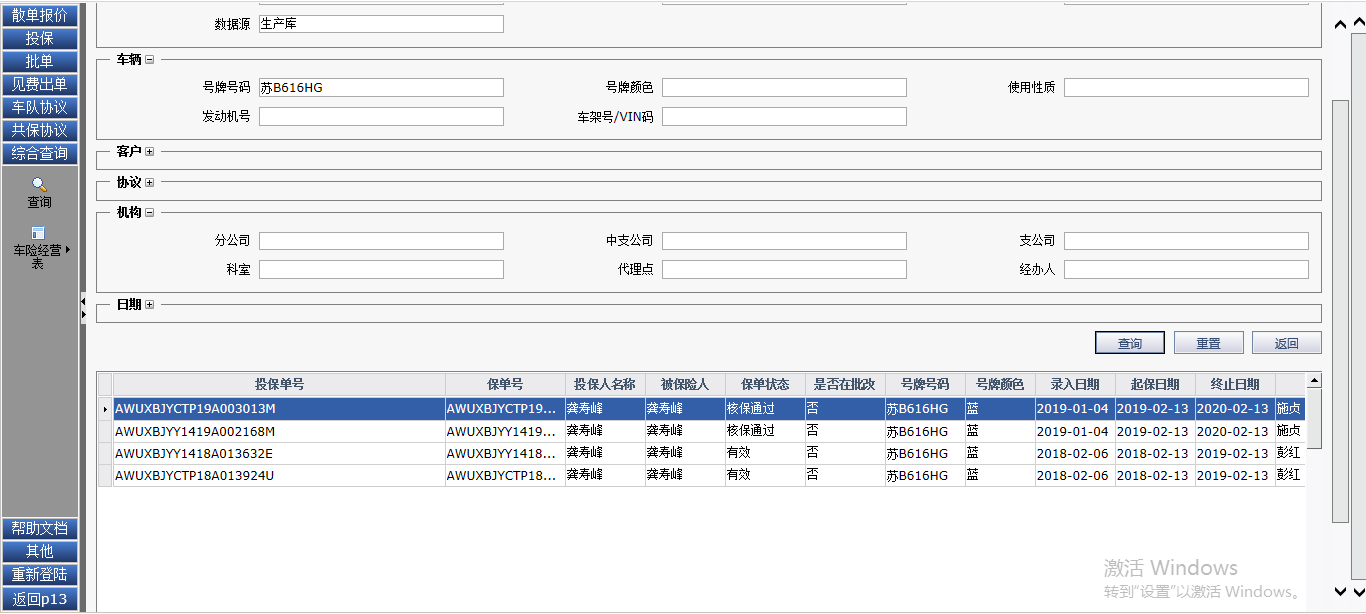Click the 查询 search button
This screenshot has width=1366, height=614.
tap(1130, 343)
